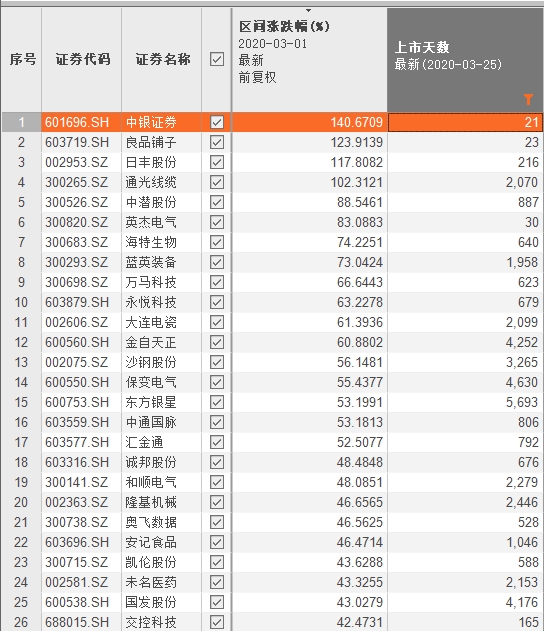Screen dimensions: 544x631
Task: Select the 上市天数 column header
Action: pos(465,60)
